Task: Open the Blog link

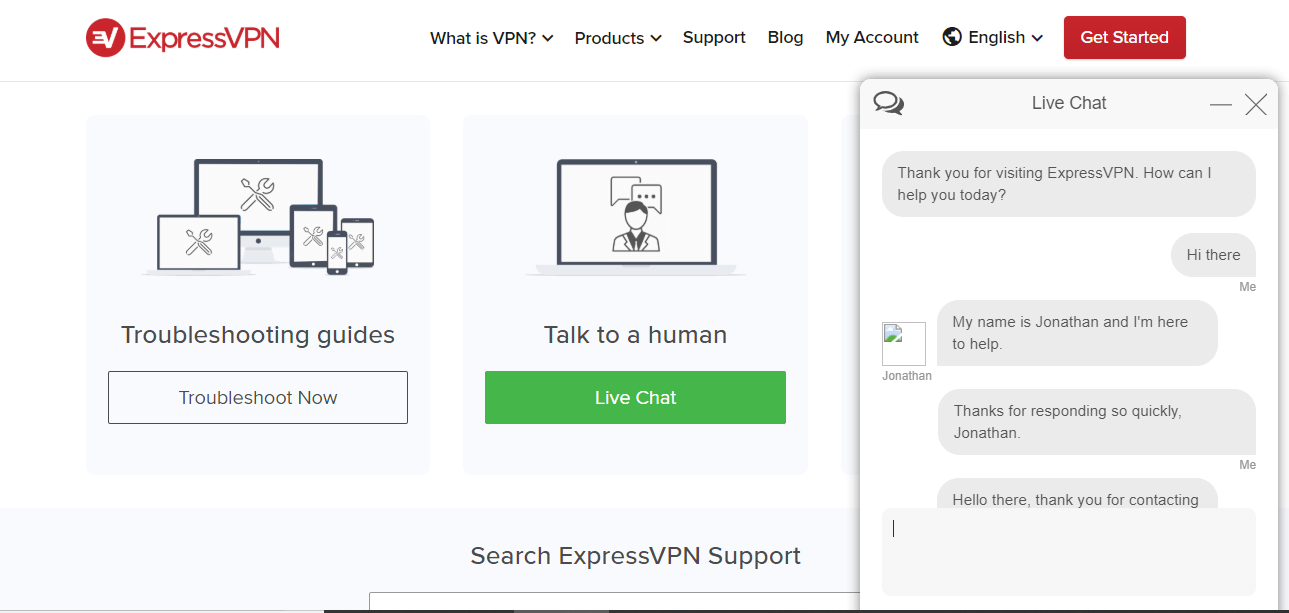Action: click(x=785, y=37)
